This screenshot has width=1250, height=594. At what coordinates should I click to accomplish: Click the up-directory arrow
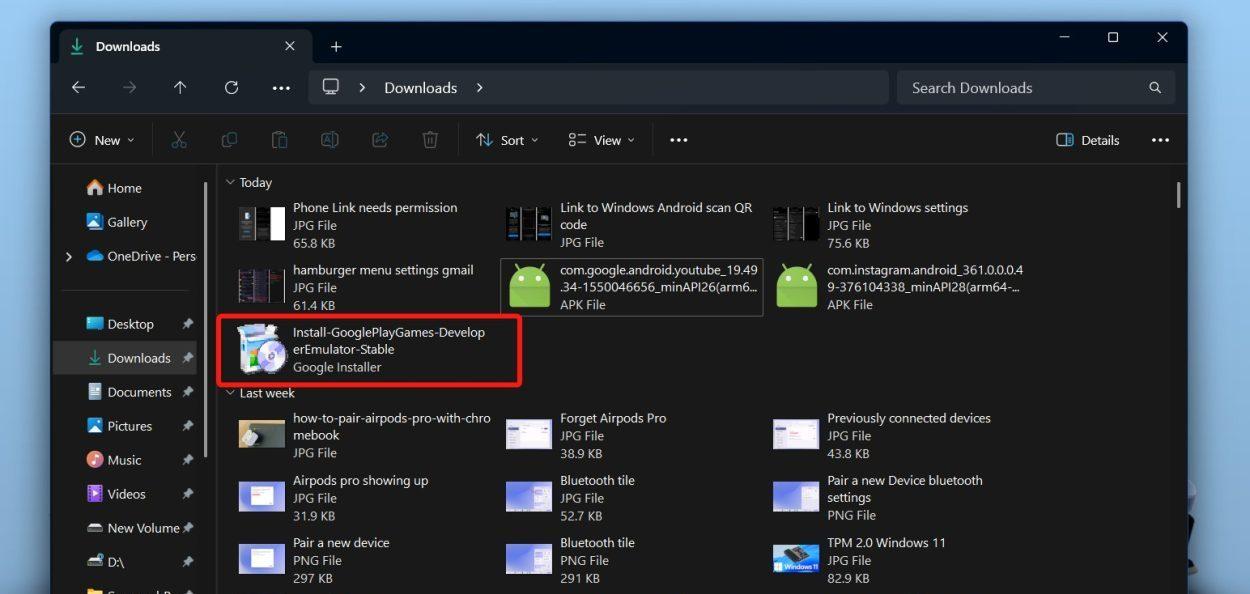[x=180, y=88]
